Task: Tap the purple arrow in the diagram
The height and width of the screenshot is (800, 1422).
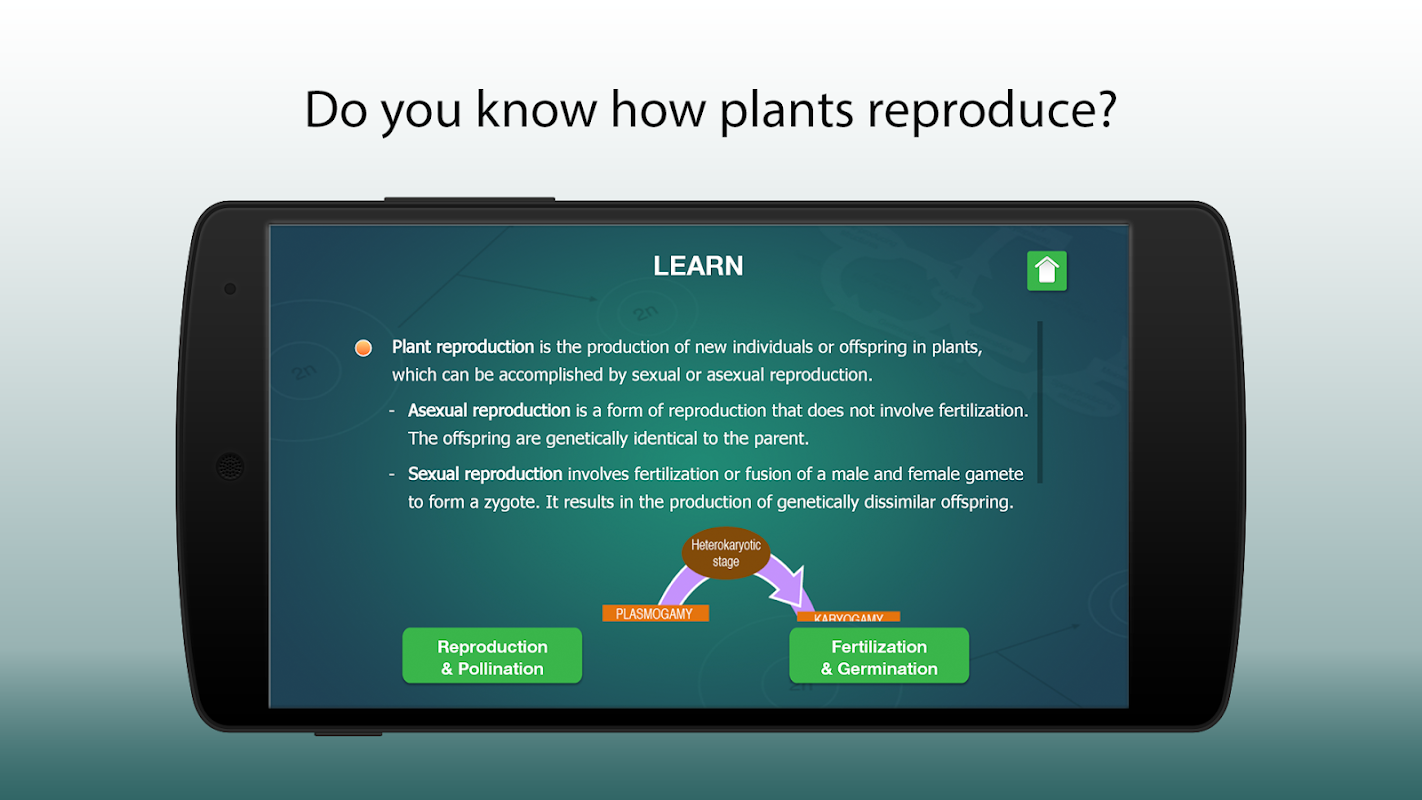Action: pyautogui.click(x=786, y=585)
